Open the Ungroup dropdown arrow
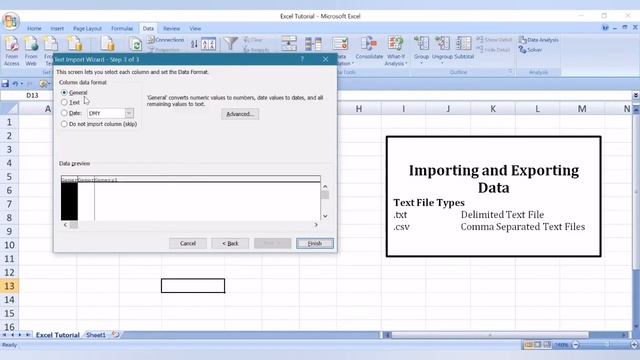The height and width of the screenshot is (360, 640). click(442, 63)
